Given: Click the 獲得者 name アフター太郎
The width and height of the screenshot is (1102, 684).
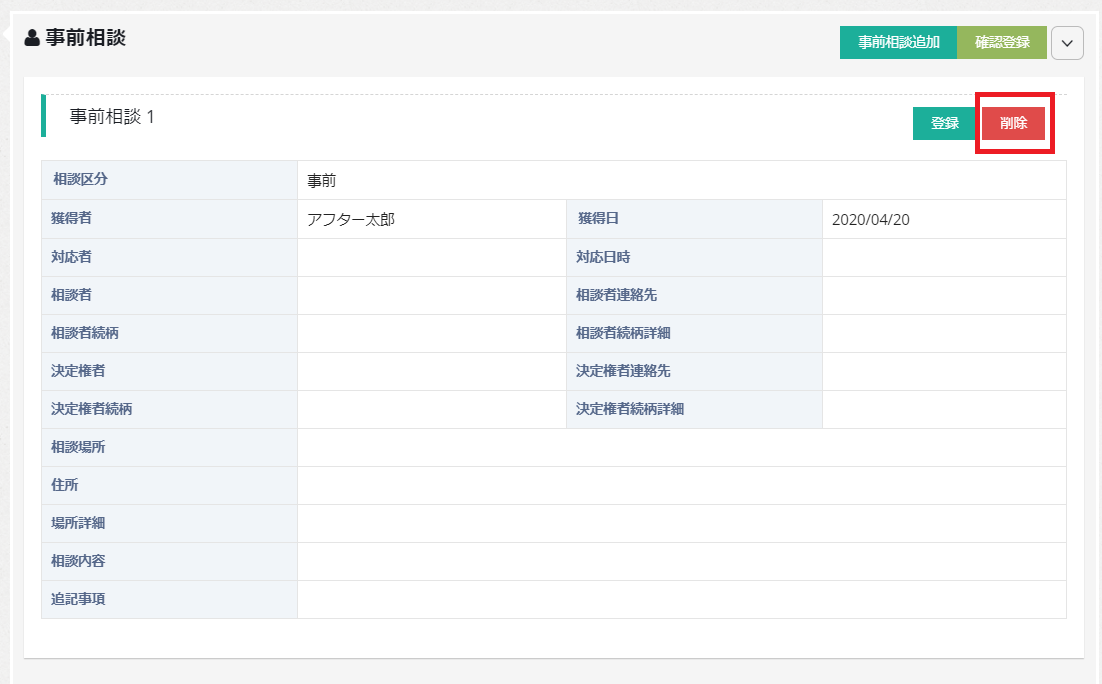Looking at the screenshot, I should click(351, 220).
